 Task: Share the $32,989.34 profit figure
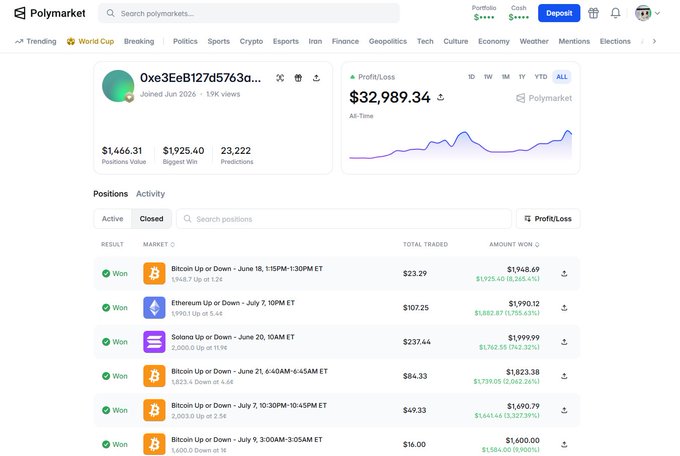tap(441, 97)
